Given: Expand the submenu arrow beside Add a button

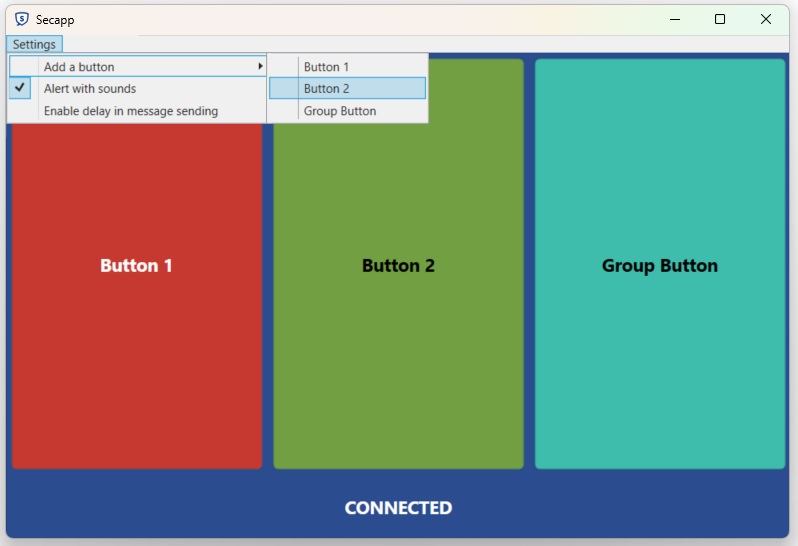Looking at the screenshot, I should (261, 66).
